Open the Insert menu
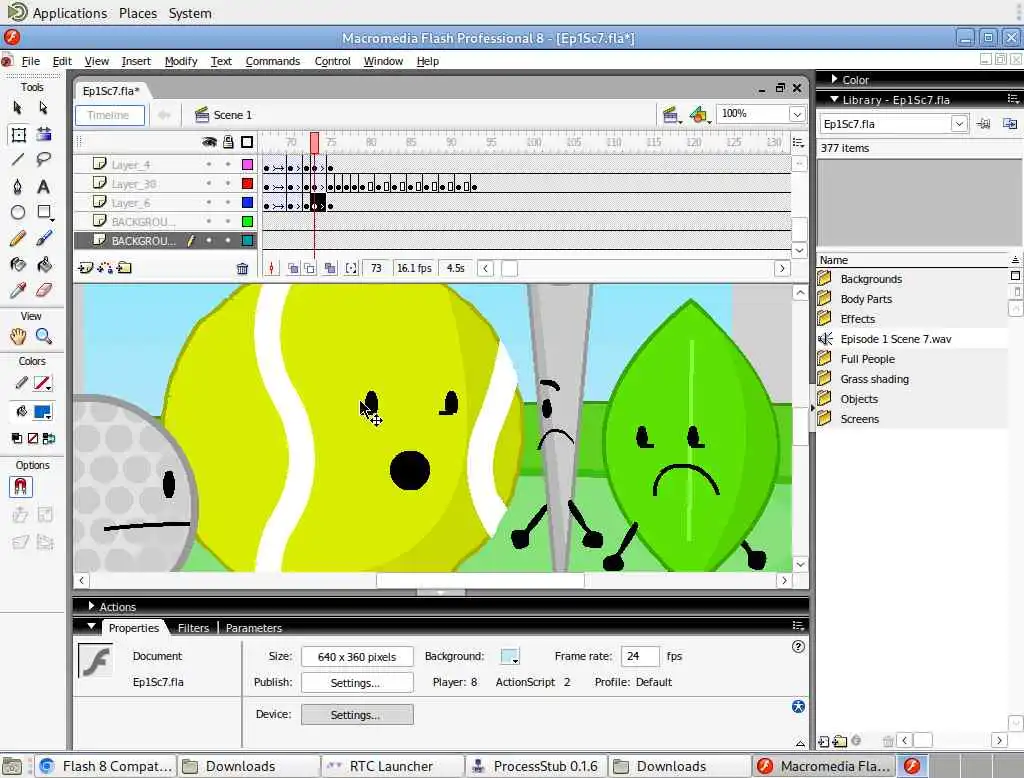Screen dimensions: 1024x778 click(136, 61)
